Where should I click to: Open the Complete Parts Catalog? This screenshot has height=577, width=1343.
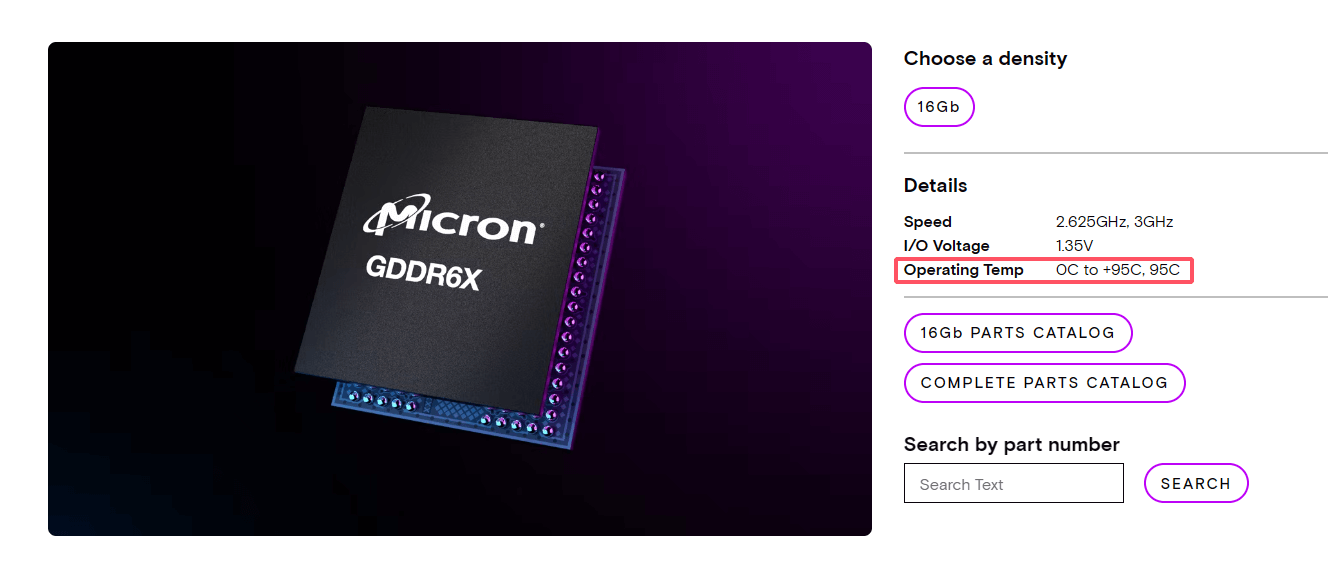tap(1044, 383)
